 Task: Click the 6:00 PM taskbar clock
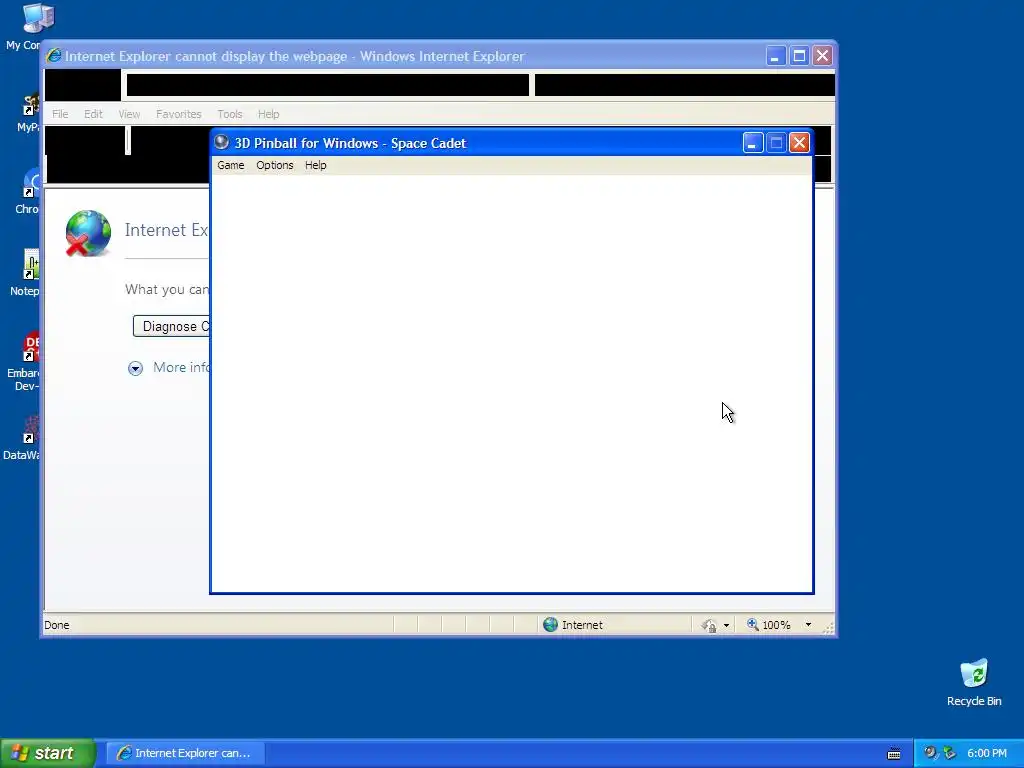tap(987, 753)
